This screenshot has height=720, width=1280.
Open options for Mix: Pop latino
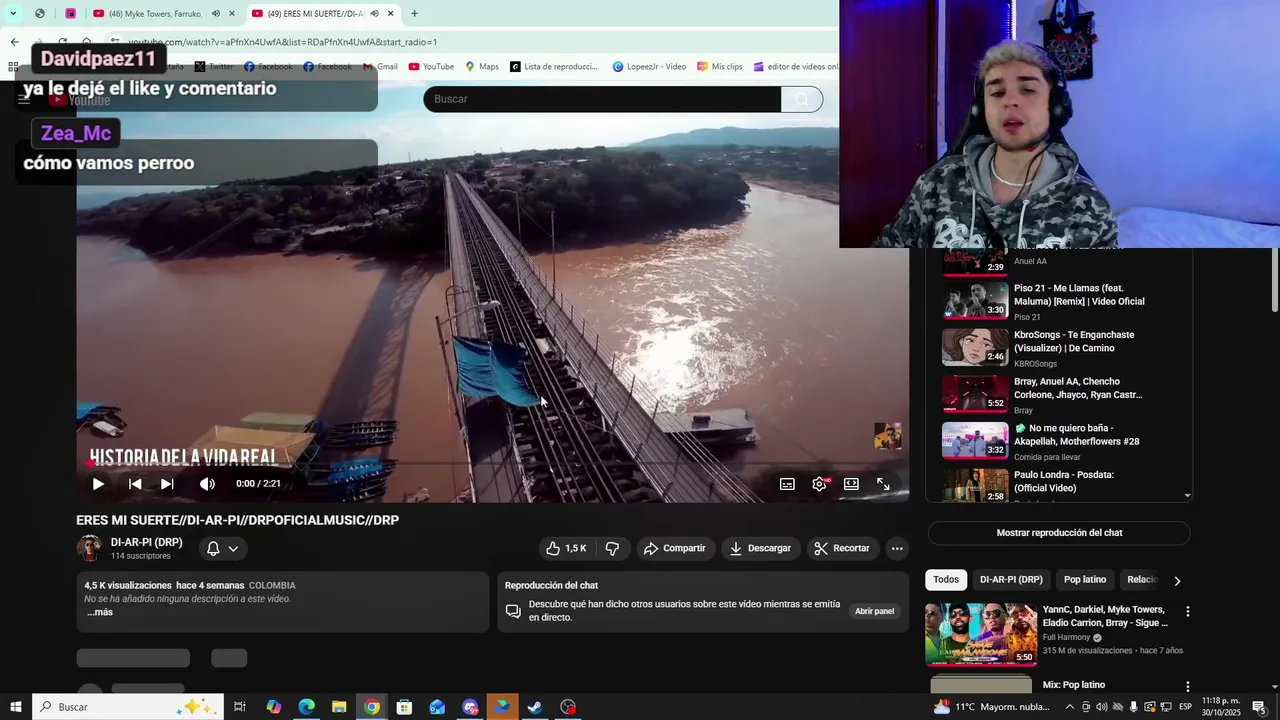click(1187, 687)
